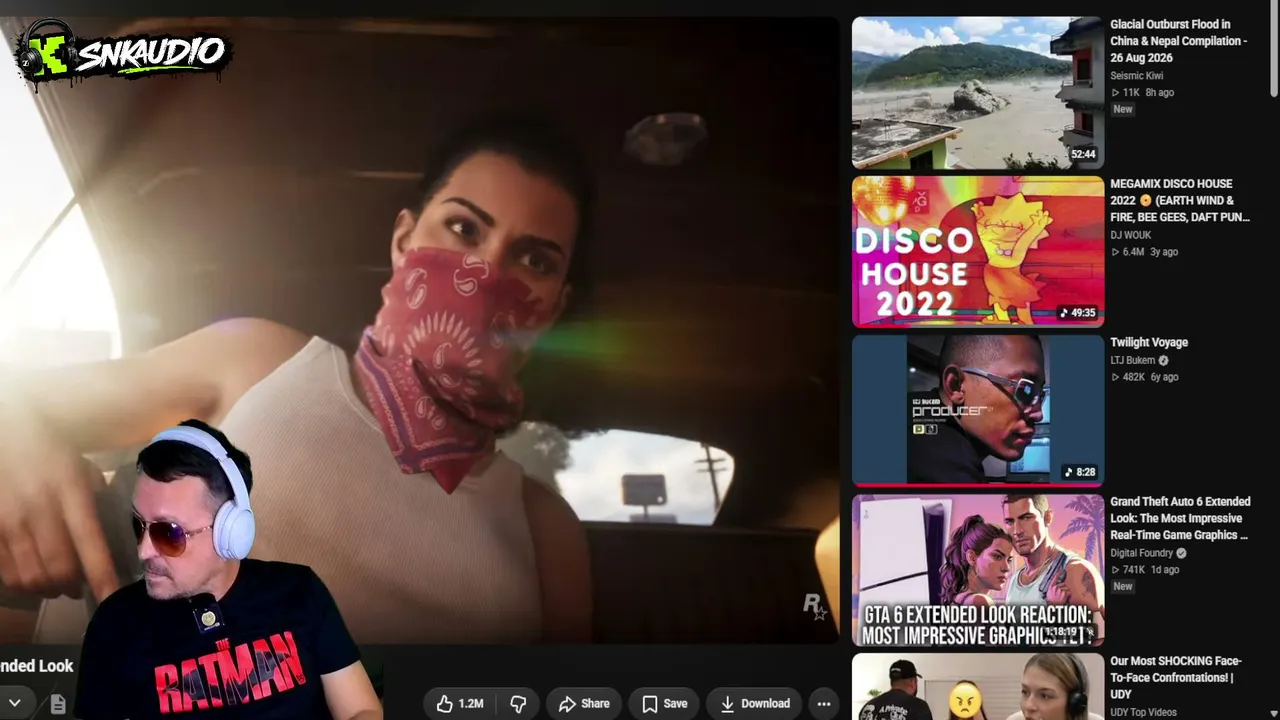This screenshot has width=1280, height=720.
Task: Click the '741K 1d ago' view count
Action: 1145,570
